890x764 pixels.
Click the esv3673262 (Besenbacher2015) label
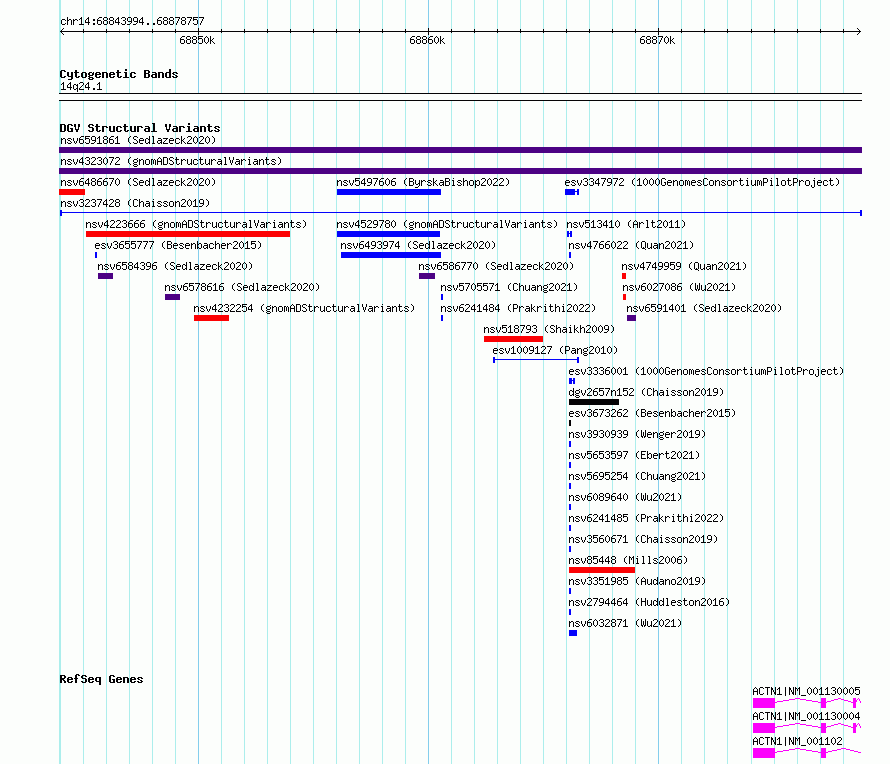(x=652, y=413)
